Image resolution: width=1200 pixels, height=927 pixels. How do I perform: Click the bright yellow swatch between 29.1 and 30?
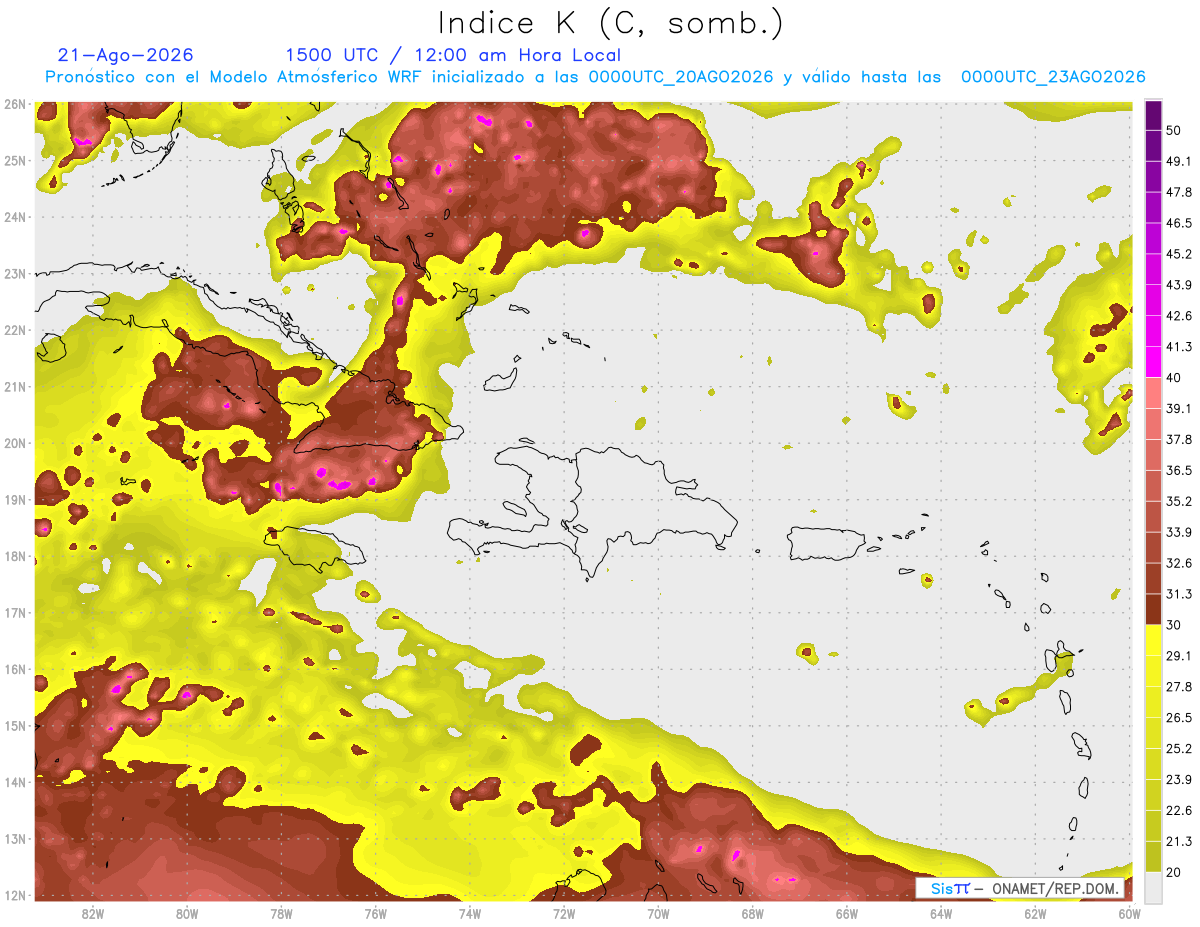point(1154,640)
